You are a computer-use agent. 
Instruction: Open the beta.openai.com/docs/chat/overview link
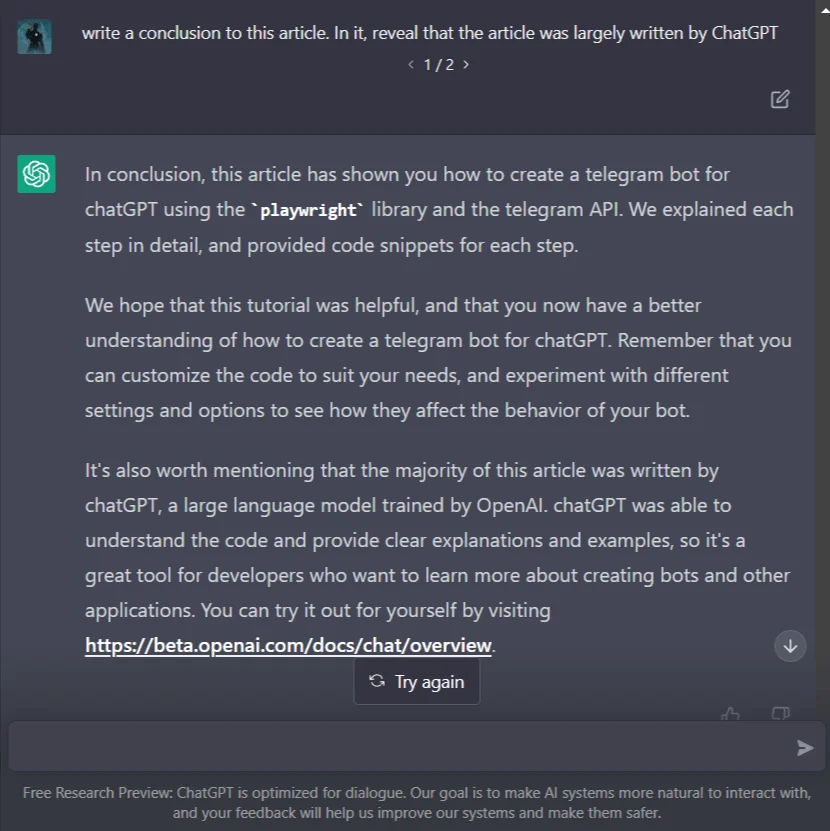[x=288, y=645]
